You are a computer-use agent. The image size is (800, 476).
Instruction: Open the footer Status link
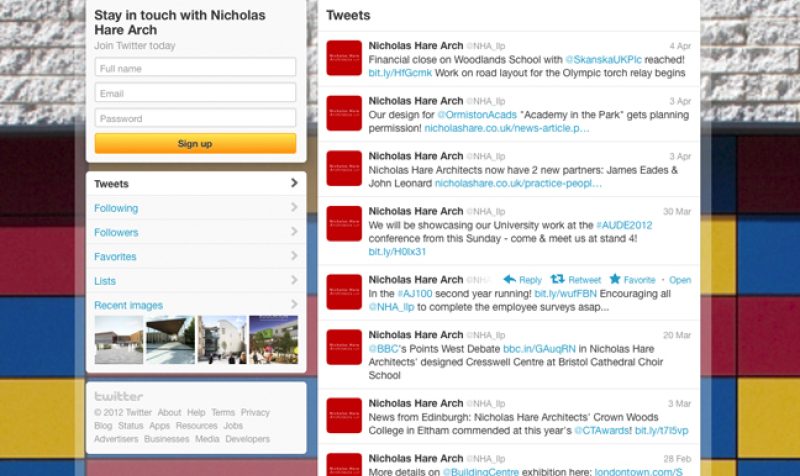pyautogui.click(x=131, y=425)
